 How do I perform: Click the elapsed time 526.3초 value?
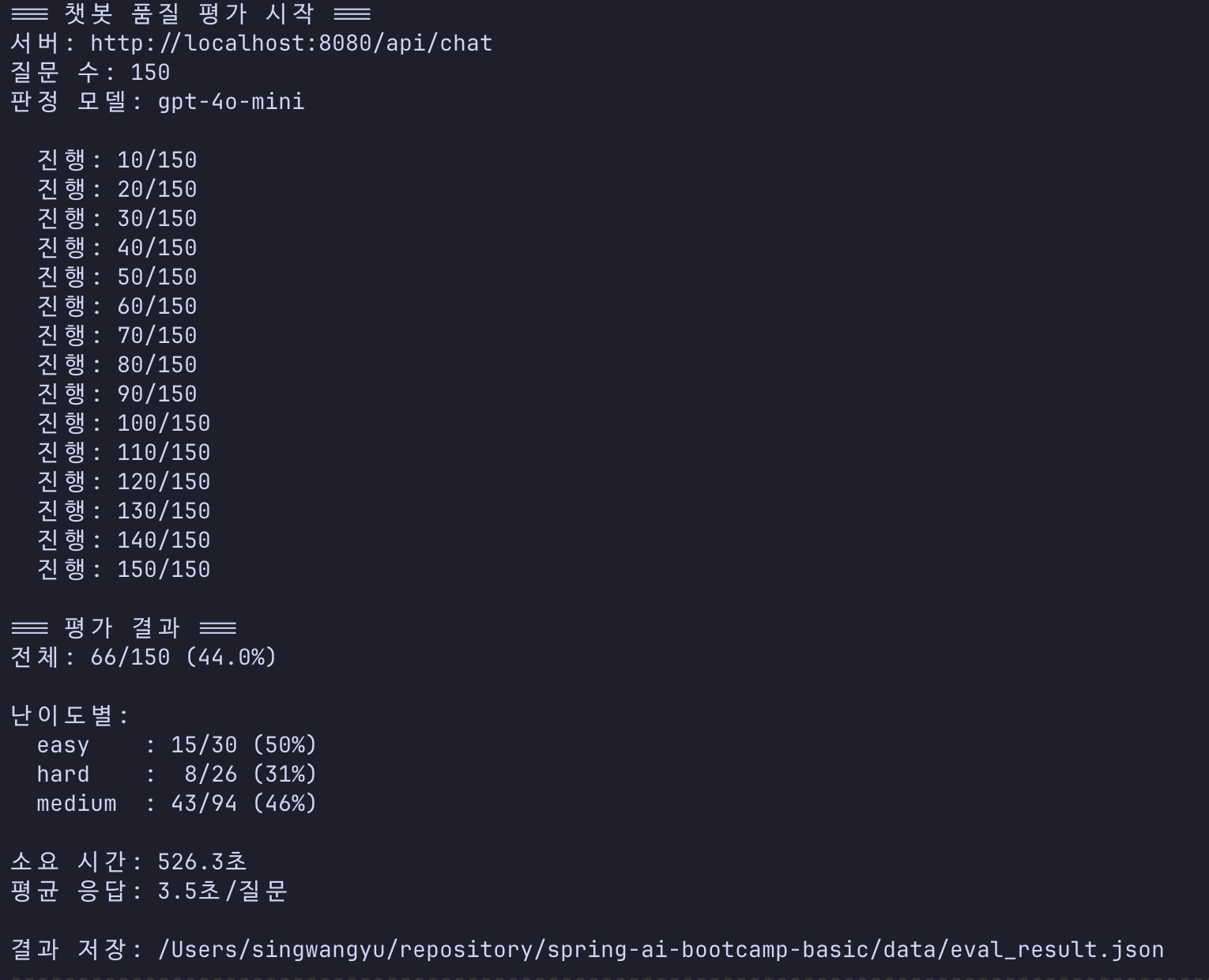coord(202,862)
